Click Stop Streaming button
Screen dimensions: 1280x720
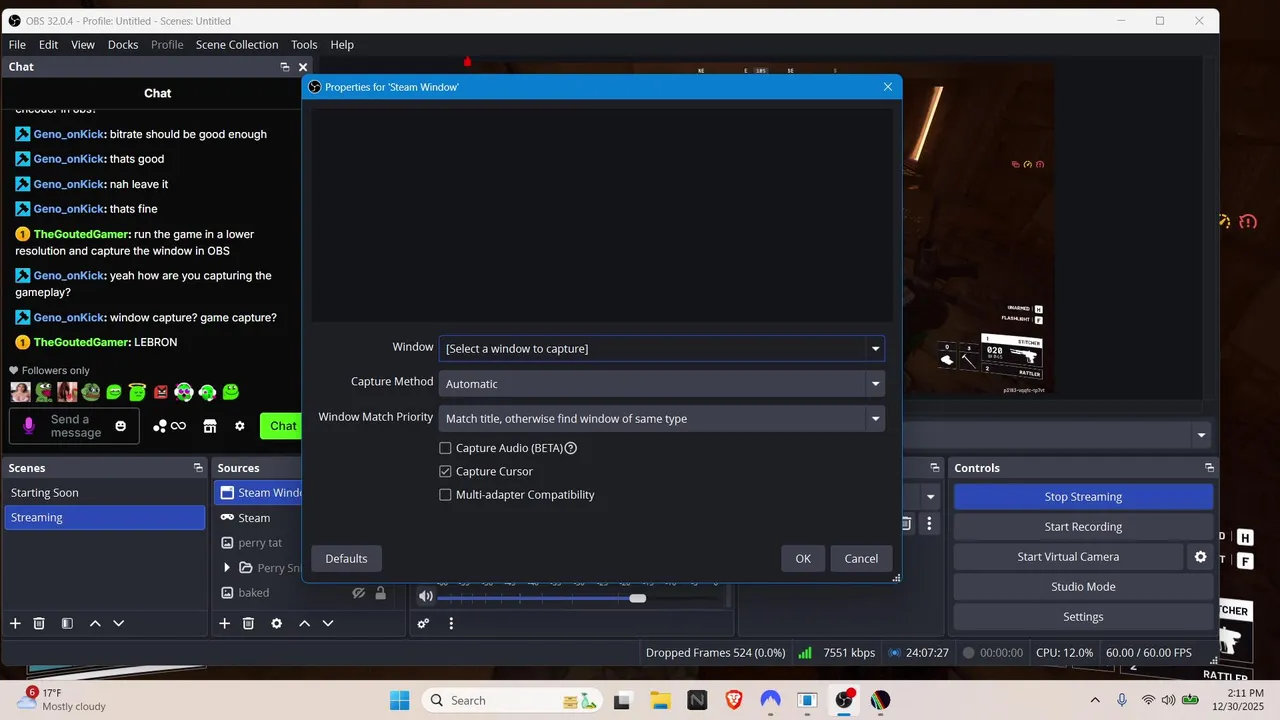point(1083,497)
